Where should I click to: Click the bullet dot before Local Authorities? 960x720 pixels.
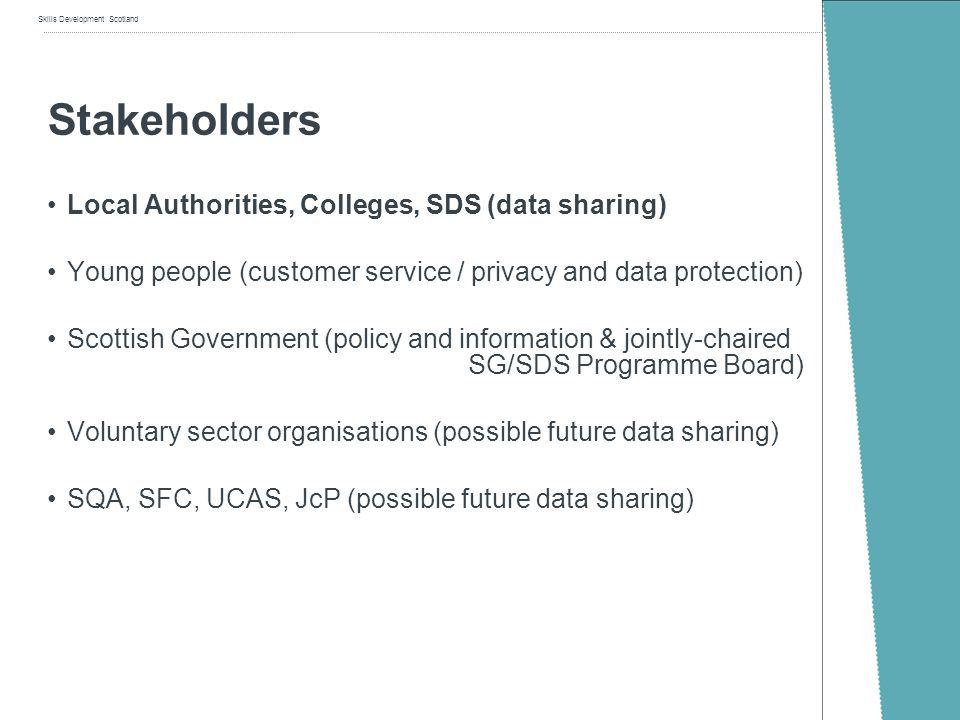(52, 204)
